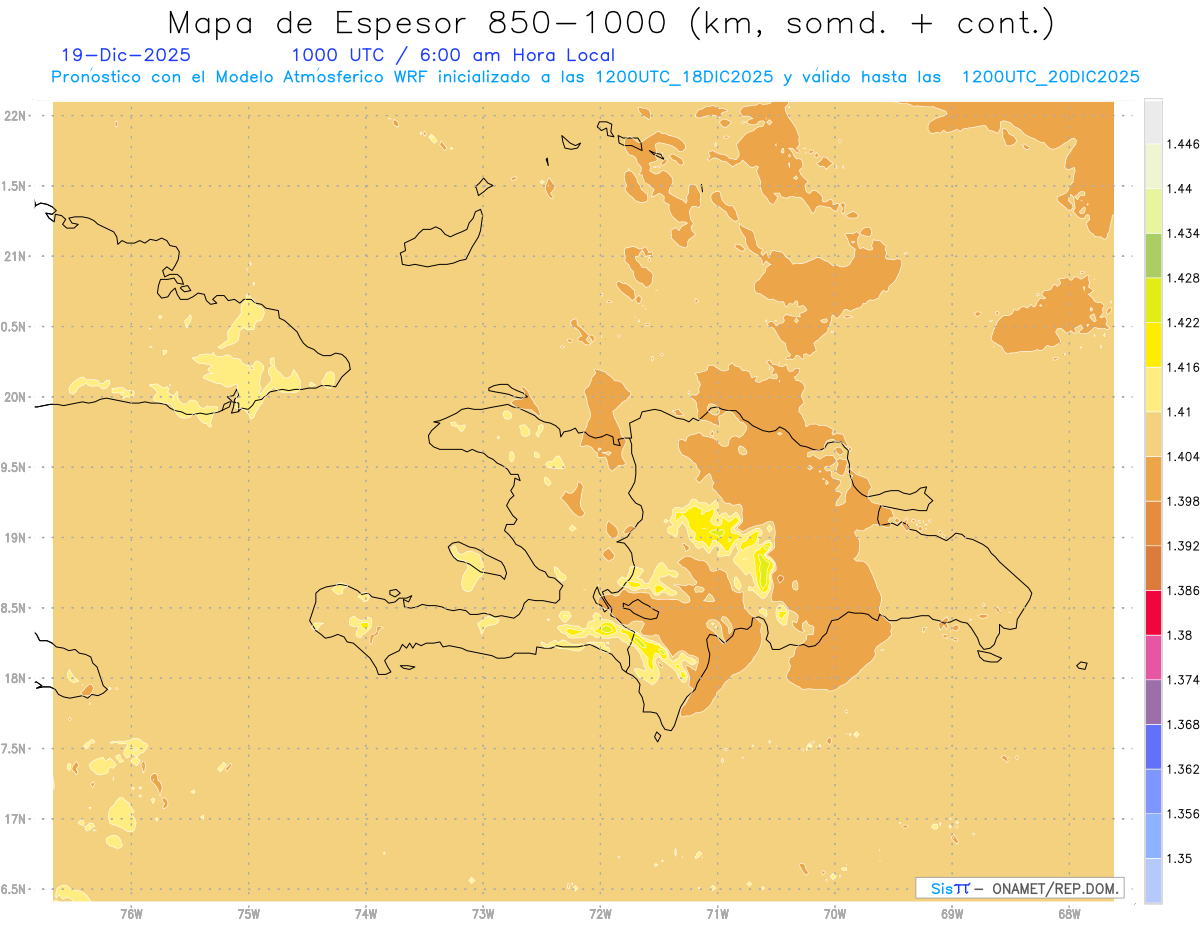Click colorbar value 1.362
Screen dimensions: 1200x927
coord(1183,769)
